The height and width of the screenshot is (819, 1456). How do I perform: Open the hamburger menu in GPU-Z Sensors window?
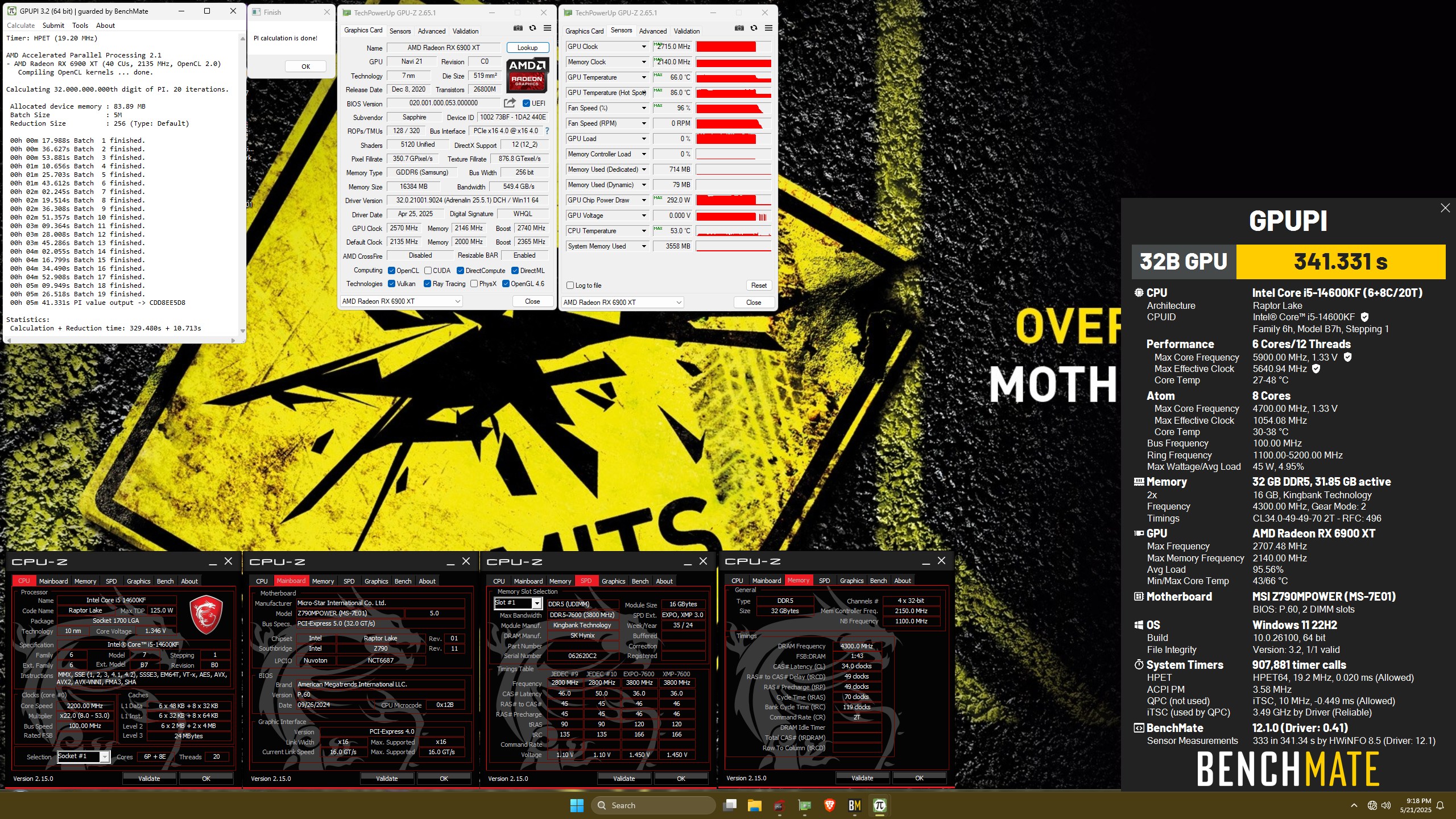(768, 28)
